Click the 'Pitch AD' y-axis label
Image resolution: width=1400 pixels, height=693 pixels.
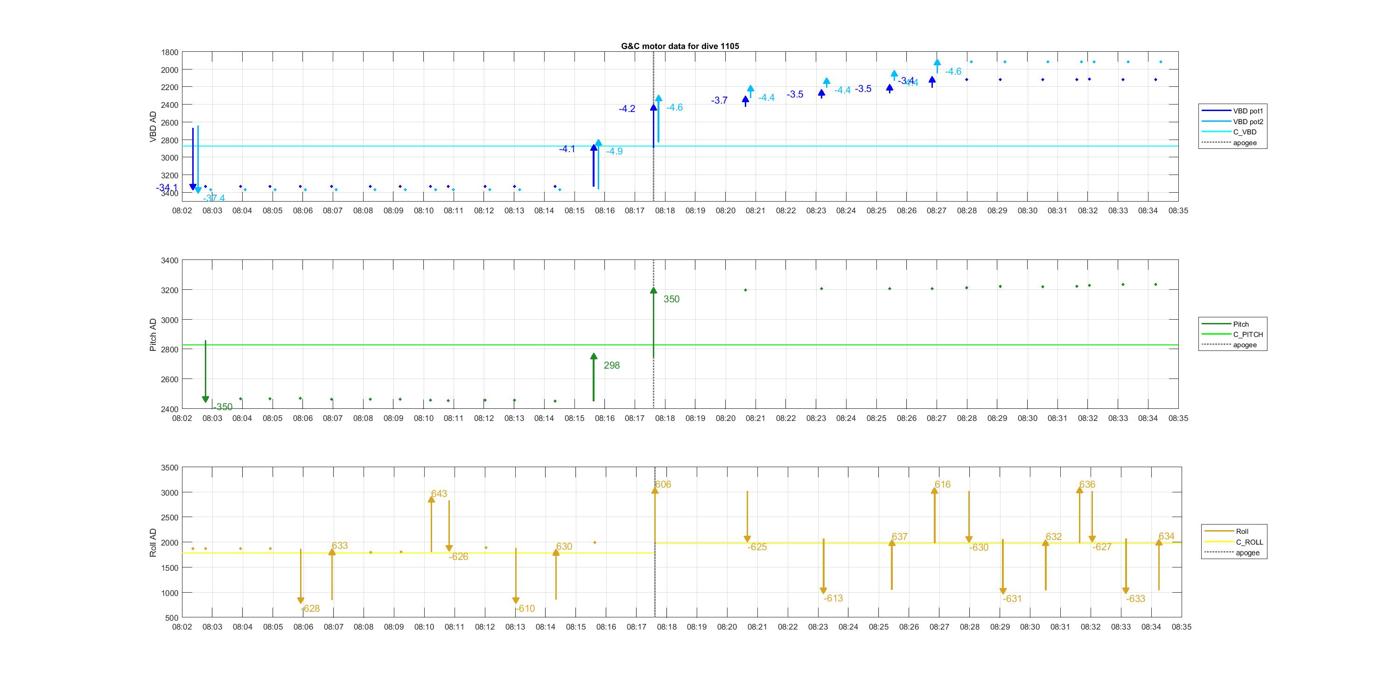154,335
